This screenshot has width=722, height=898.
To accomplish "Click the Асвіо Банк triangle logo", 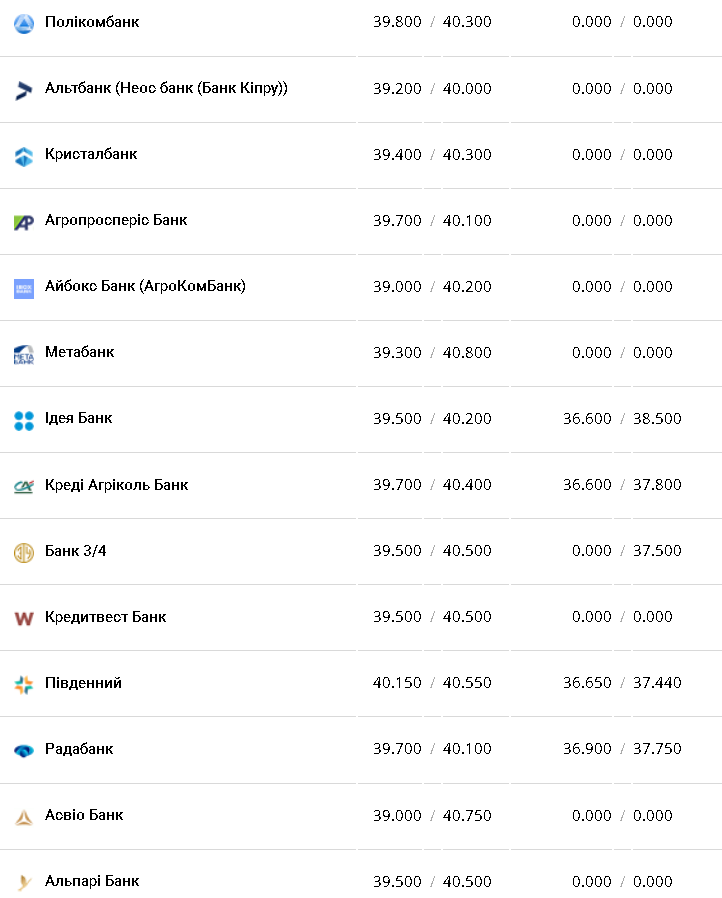I will (x=24, y=817).
